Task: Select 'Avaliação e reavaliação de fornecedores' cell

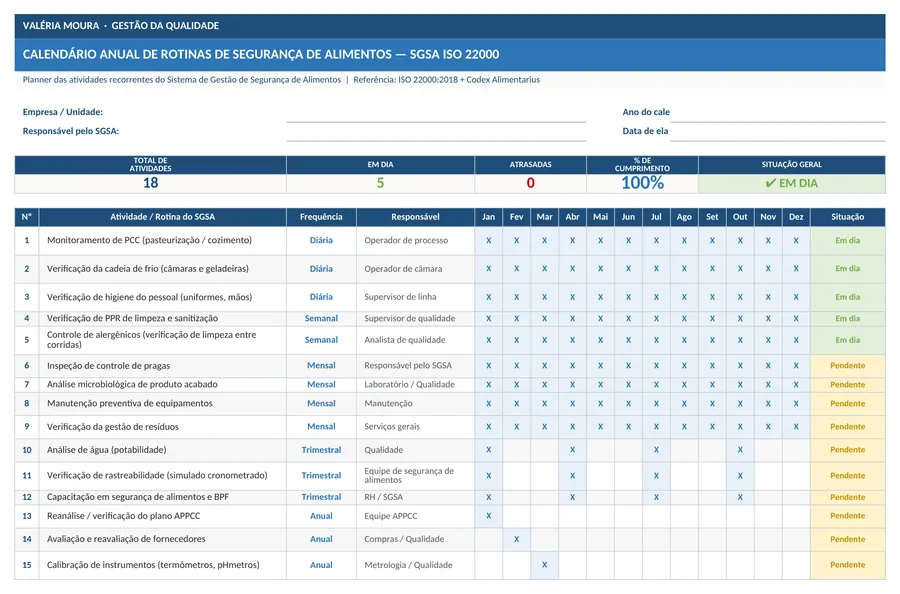Action: (x=162, y=539)
